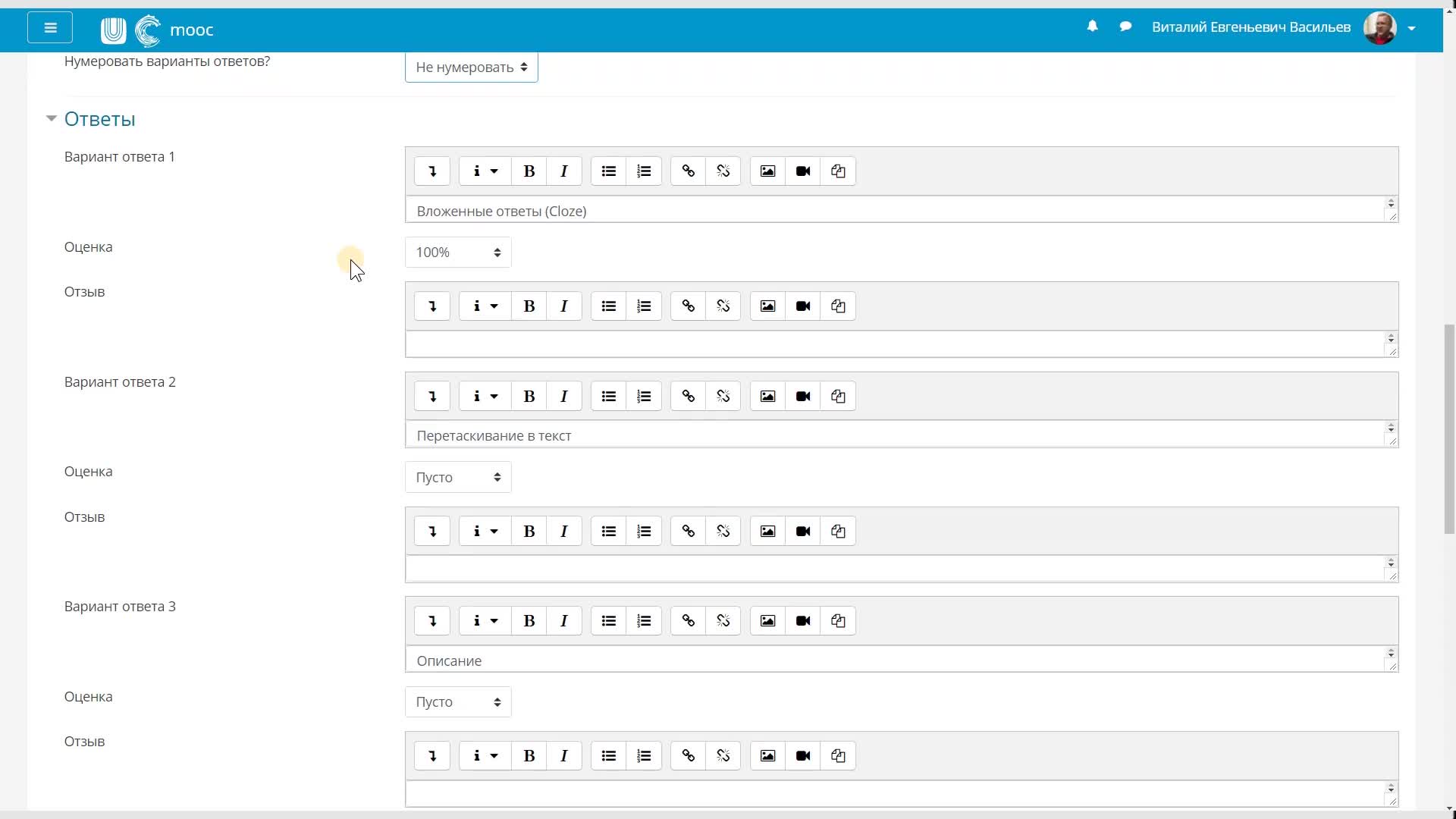Click Italic in Вариант ответа 1 editor
Viewport: 1456px width, 819px height.
tap(564, 171)
